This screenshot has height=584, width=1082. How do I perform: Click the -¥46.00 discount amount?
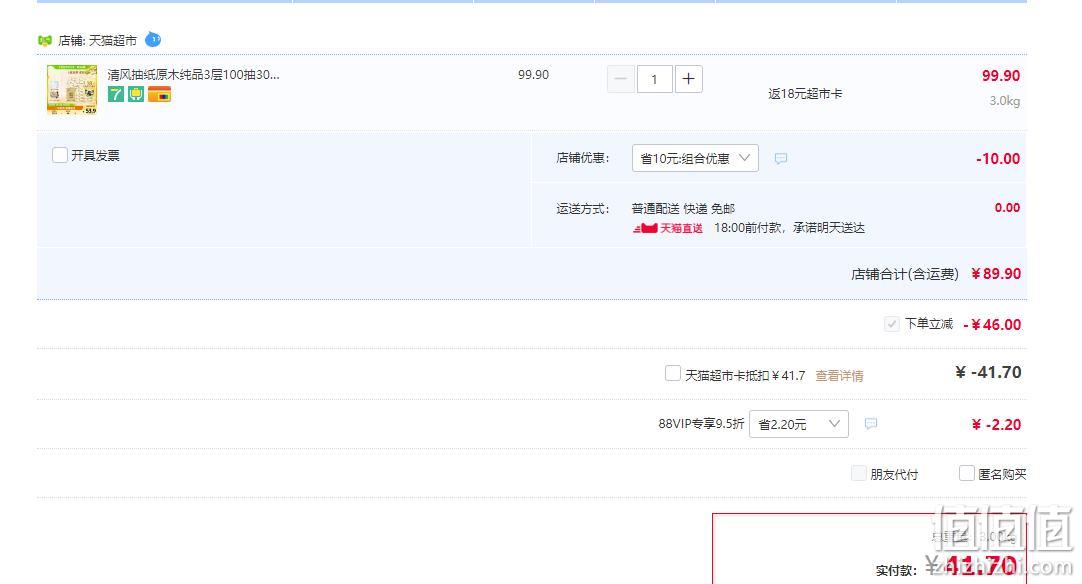(x=992, y=324)
